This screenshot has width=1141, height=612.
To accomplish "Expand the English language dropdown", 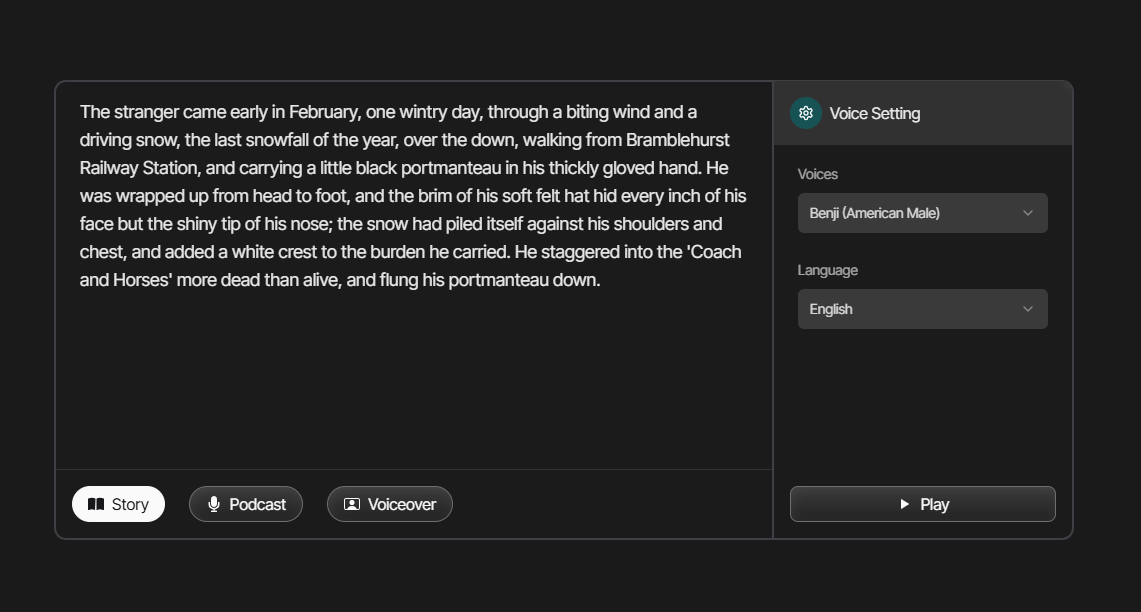I will click(922, 309).
